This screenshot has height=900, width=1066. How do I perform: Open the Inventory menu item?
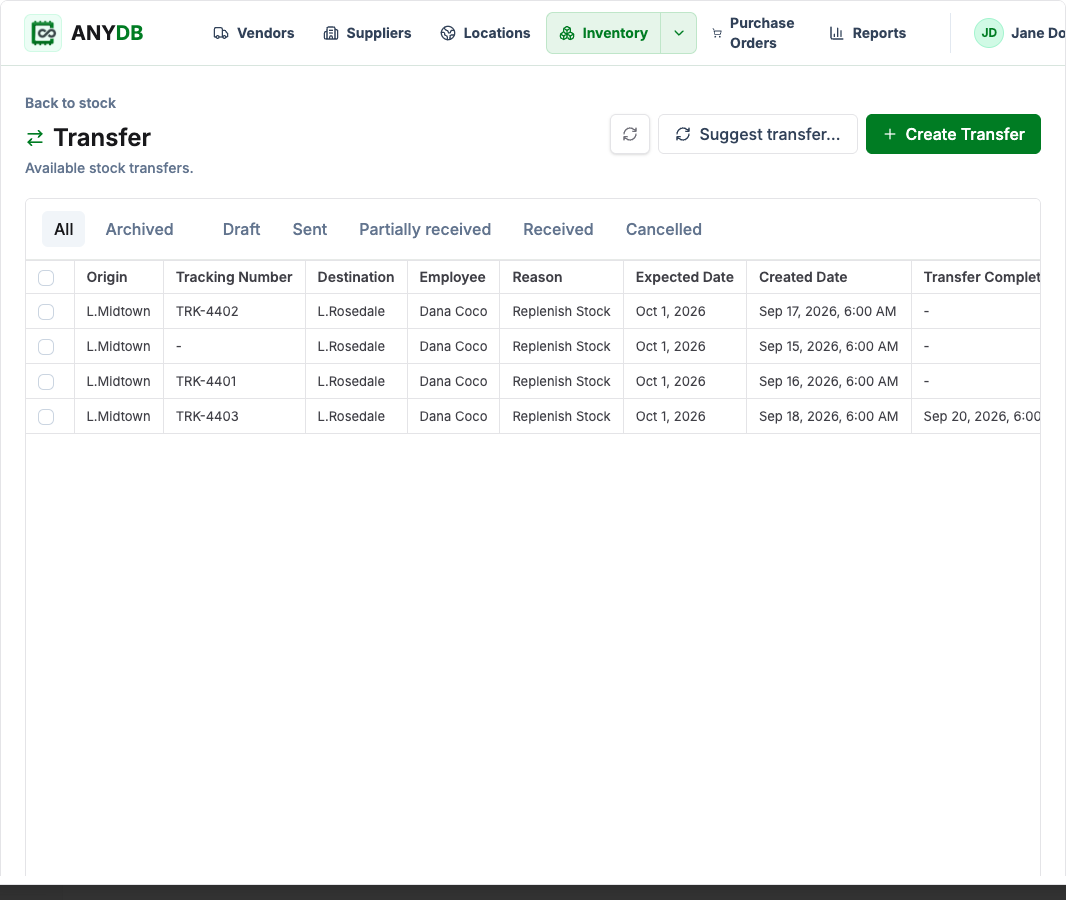604,33
